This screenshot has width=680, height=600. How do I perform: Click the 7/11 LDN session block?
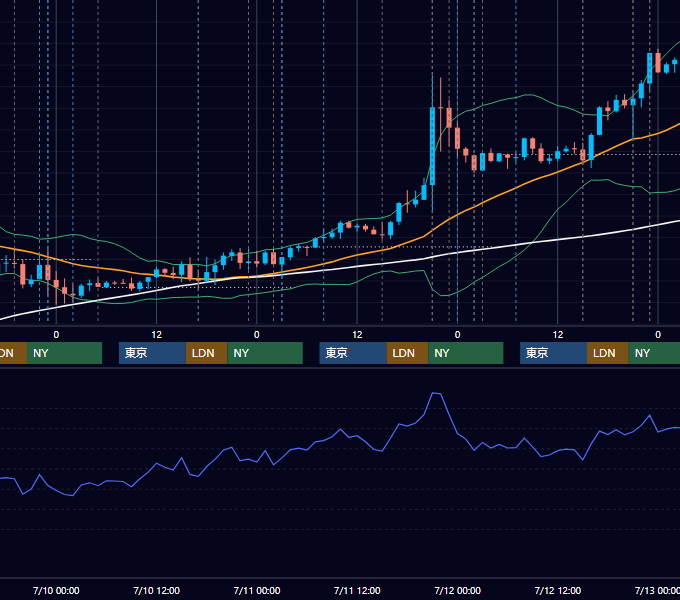click(x=407, y=353)
